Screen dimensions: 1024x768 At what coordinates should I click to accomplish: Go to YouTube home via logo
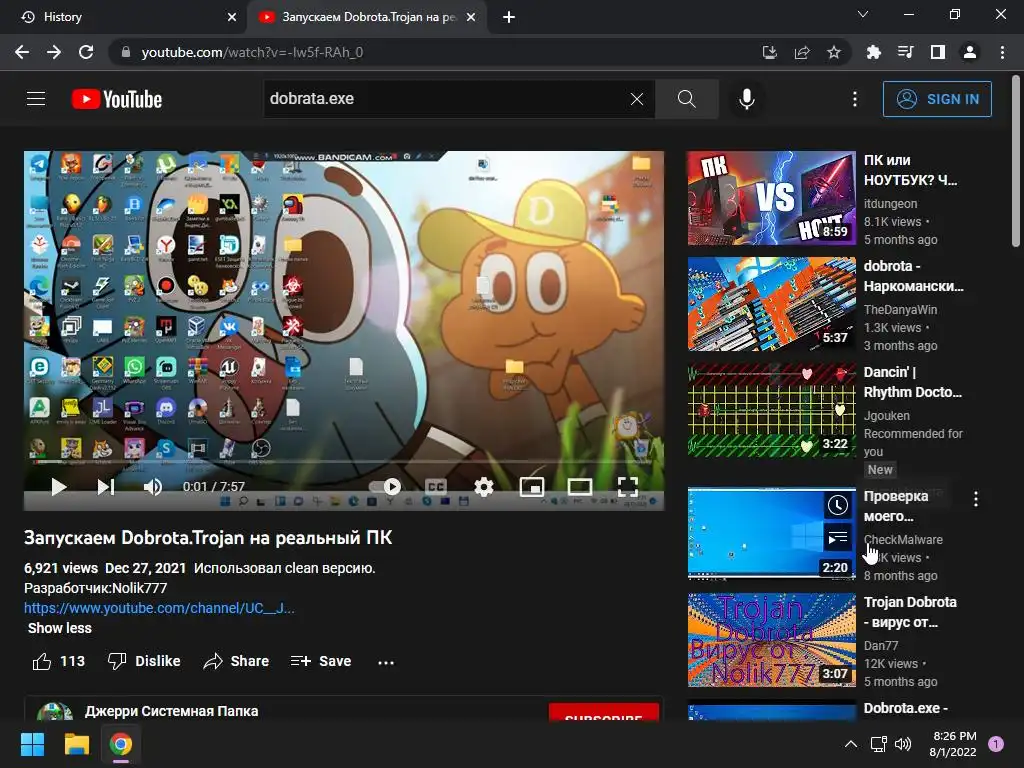(117, 99)
